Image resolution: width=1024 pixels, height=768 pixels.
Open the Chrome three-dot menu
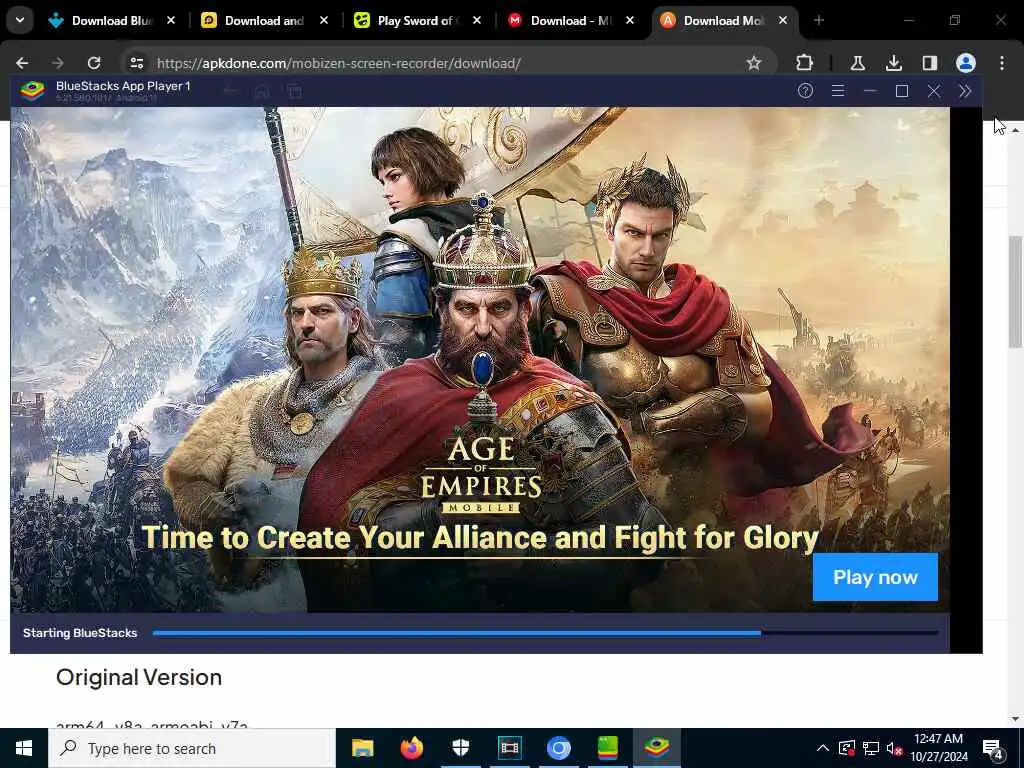click(1002, 63)
